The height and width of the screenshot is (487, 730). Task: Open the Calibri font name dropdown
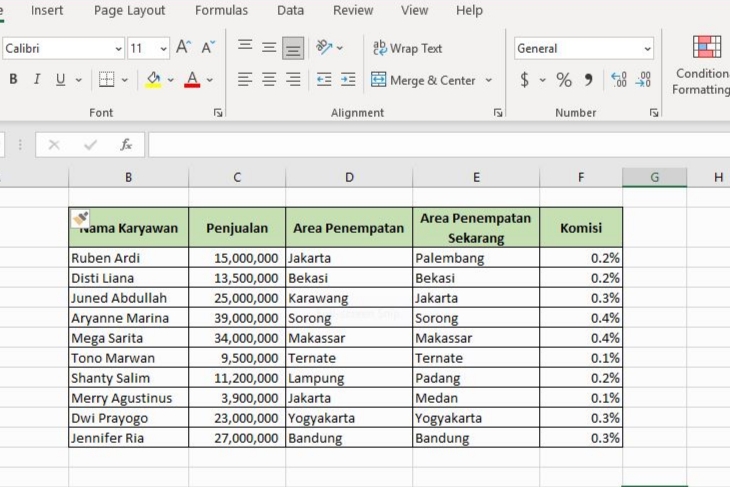118,48
